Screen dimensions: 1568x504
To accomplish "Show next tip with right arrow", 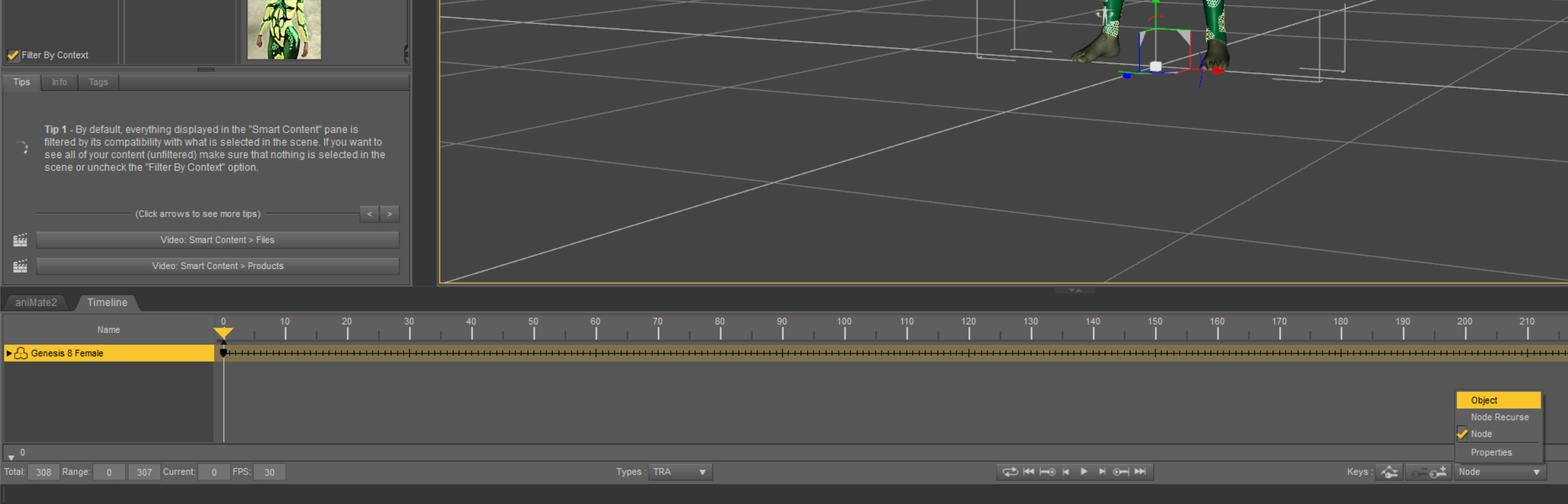I will click(390, 214).
